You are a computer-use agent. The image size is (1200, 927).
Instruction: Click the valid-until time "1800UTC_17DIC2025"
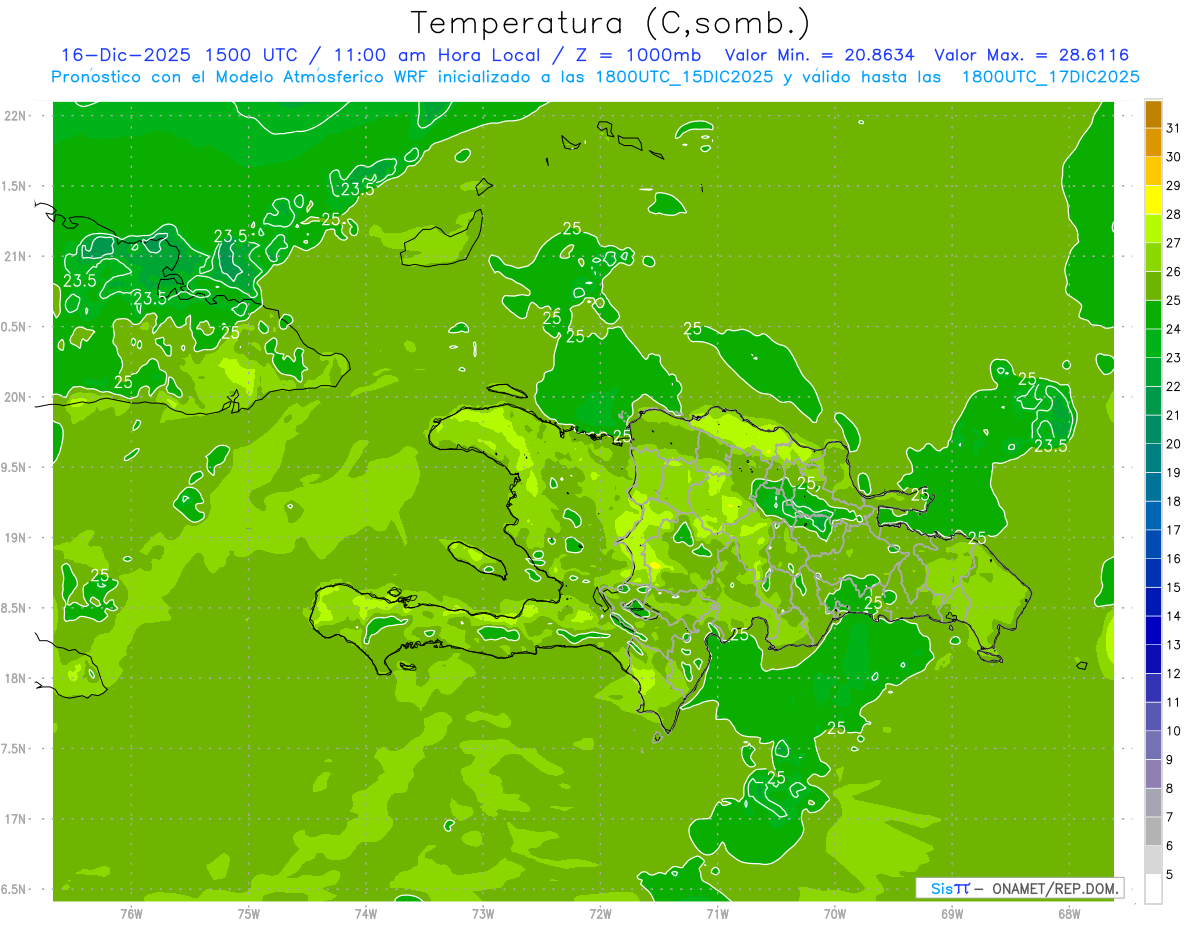click(1049, 77)
